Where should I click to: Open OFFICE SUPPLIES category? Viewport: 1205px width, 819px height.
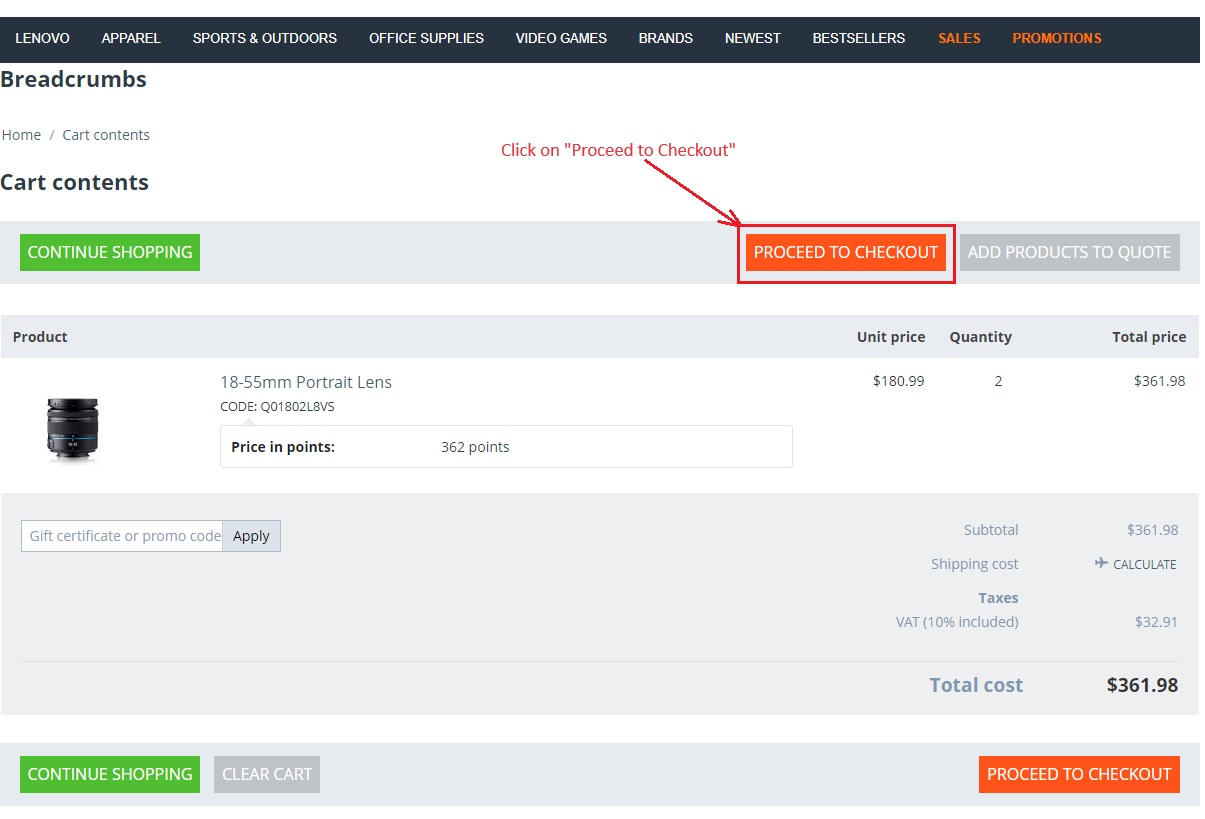426,38
